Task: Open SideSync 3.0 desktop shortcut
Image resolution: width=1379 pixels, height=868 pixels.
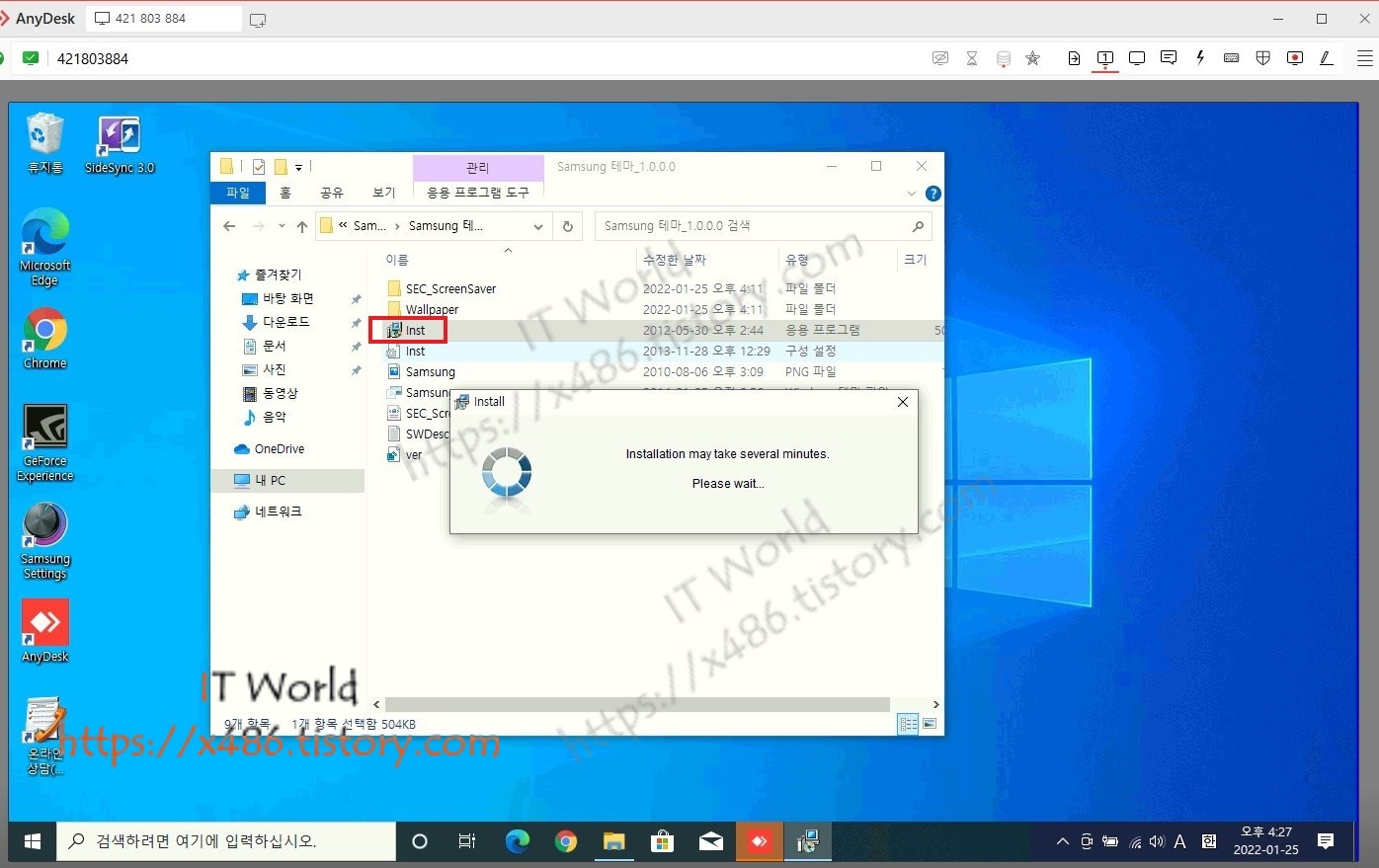Action: tap(120, 144)
